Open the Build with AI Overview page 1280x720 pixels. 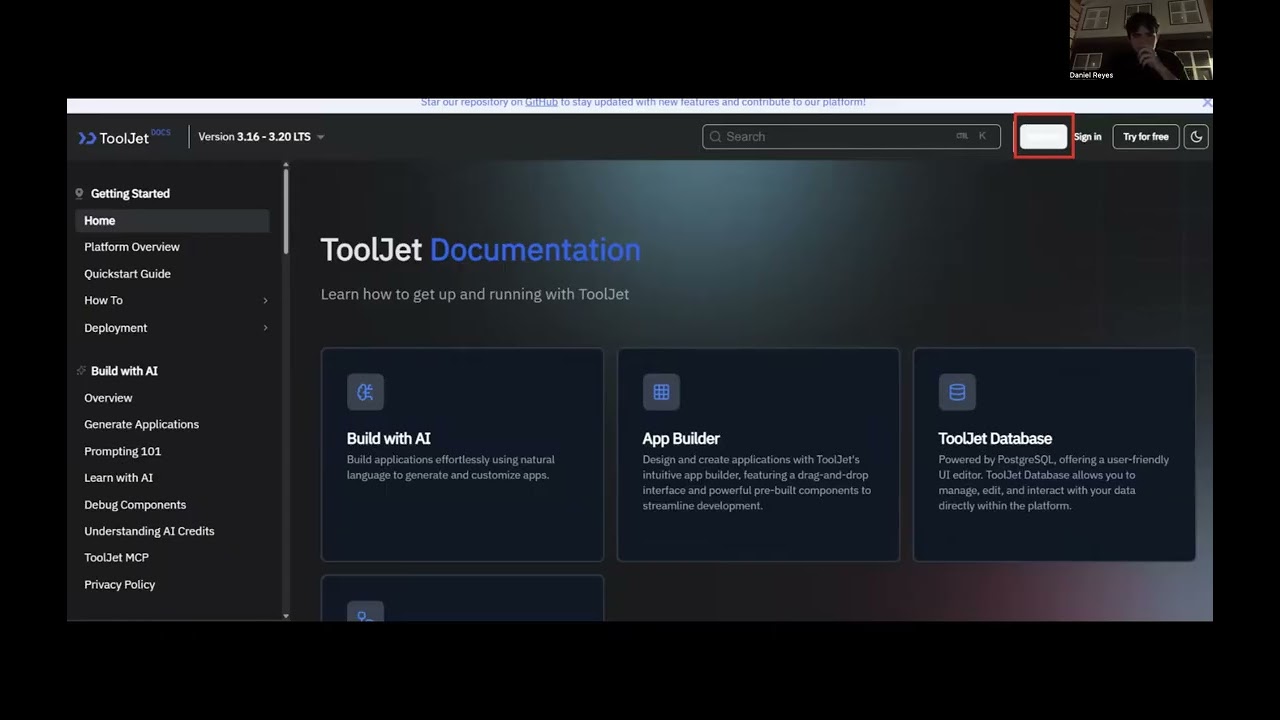(108, 398)
